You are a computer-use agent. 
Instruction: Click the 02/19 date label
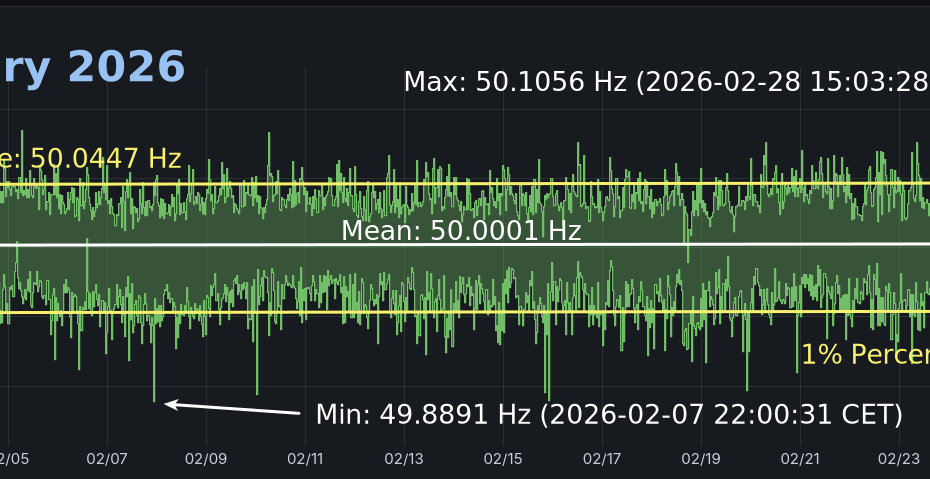click(701, 459)
